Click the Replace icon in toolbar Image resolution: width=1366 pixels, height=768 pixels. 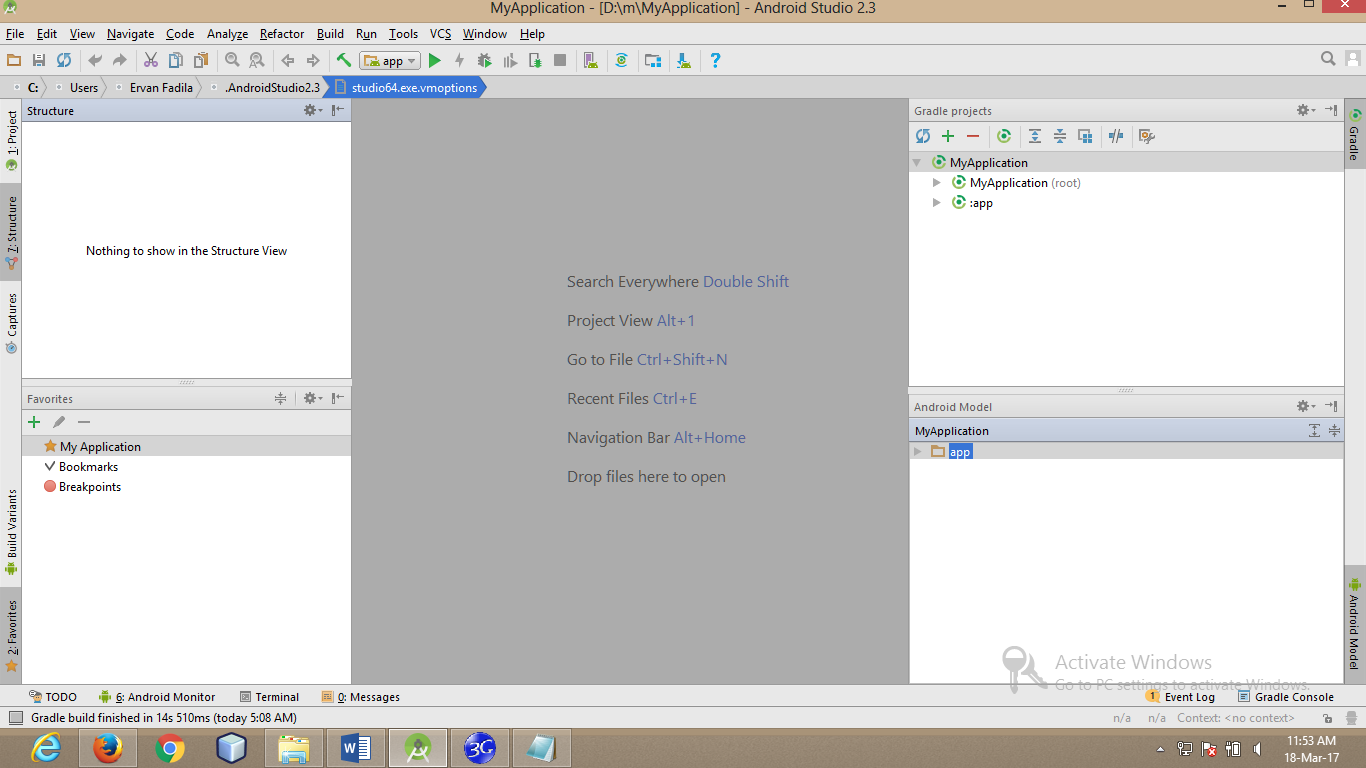pos(257,60)
